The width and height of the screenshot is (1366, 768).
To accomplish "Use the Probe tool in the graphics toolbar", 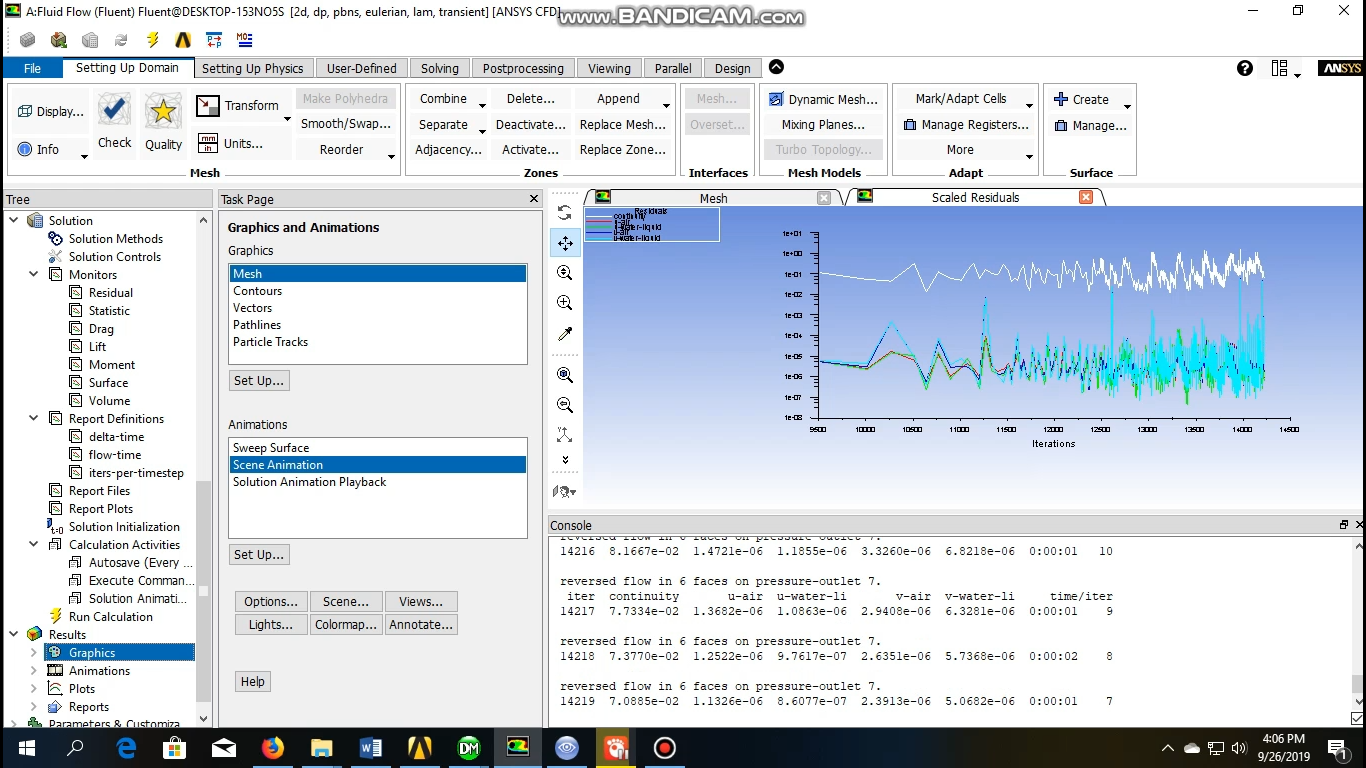I will click(x=565, y=333).
